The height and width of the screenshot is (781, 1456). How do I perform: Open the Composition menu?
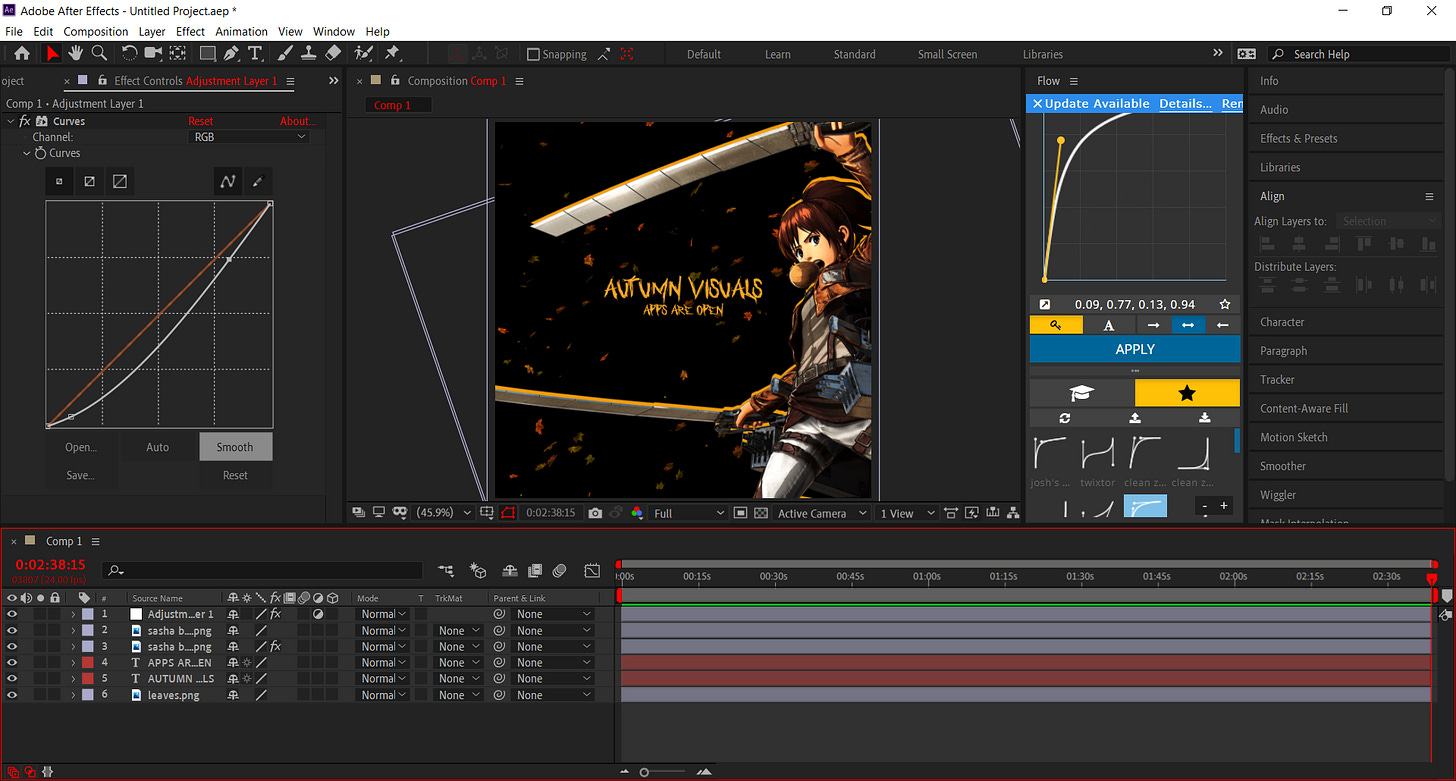96,32
